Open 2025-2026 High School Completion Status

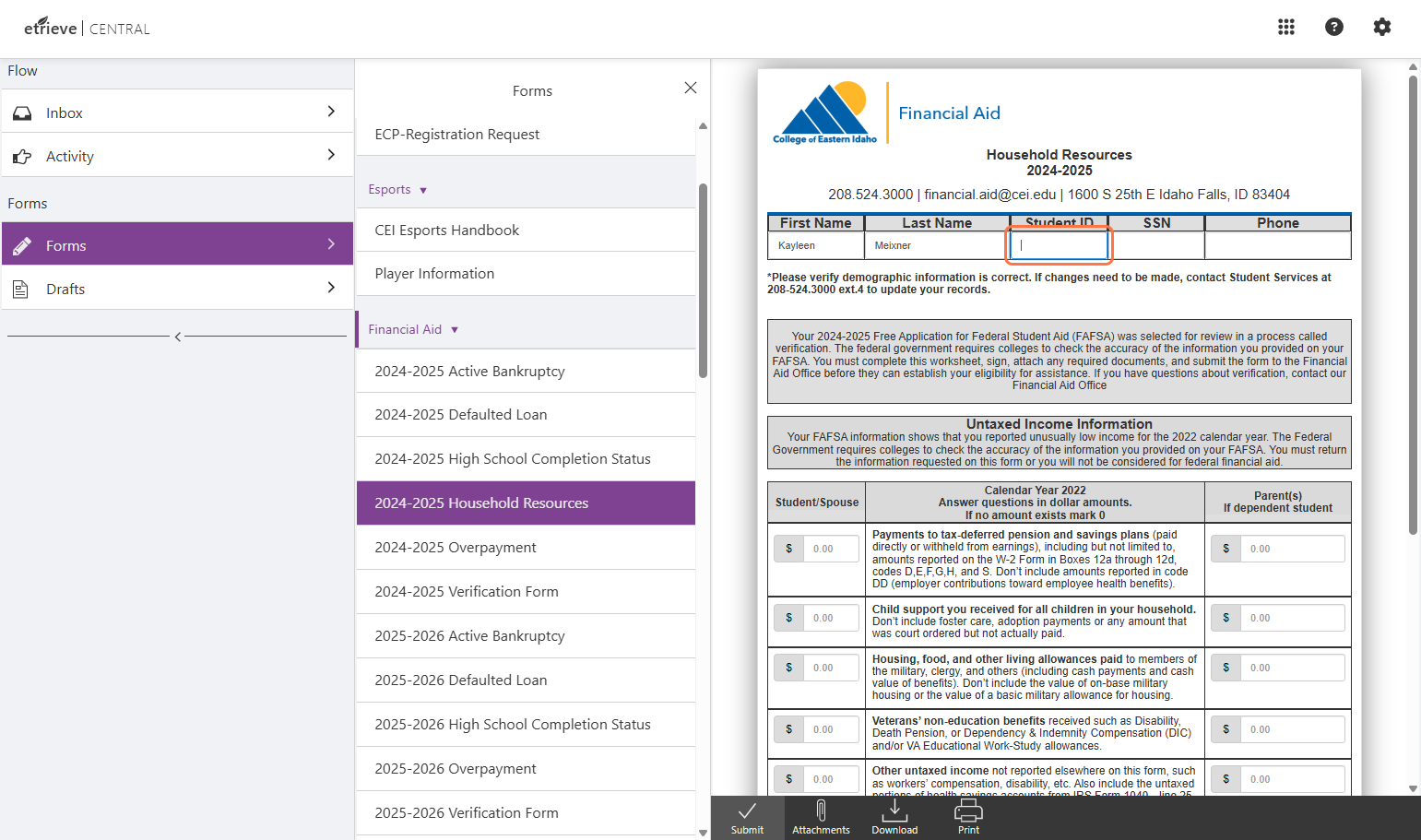(526, 725)
